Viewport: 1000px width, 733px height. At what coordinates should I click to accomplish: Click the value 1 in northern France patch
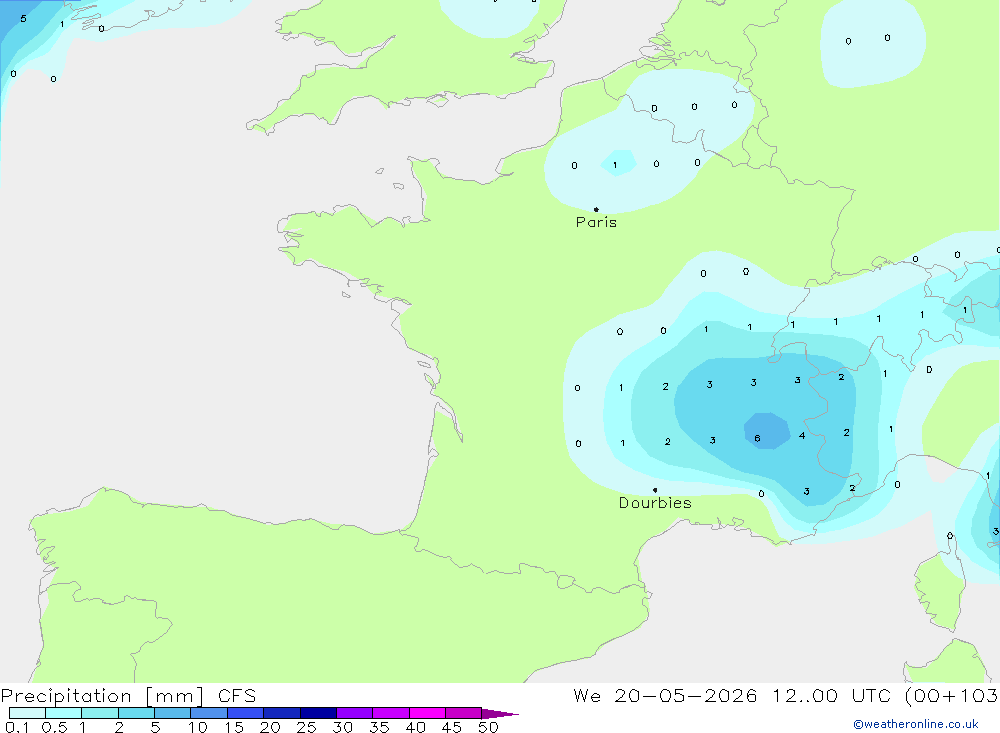click(x=615, y=165)
